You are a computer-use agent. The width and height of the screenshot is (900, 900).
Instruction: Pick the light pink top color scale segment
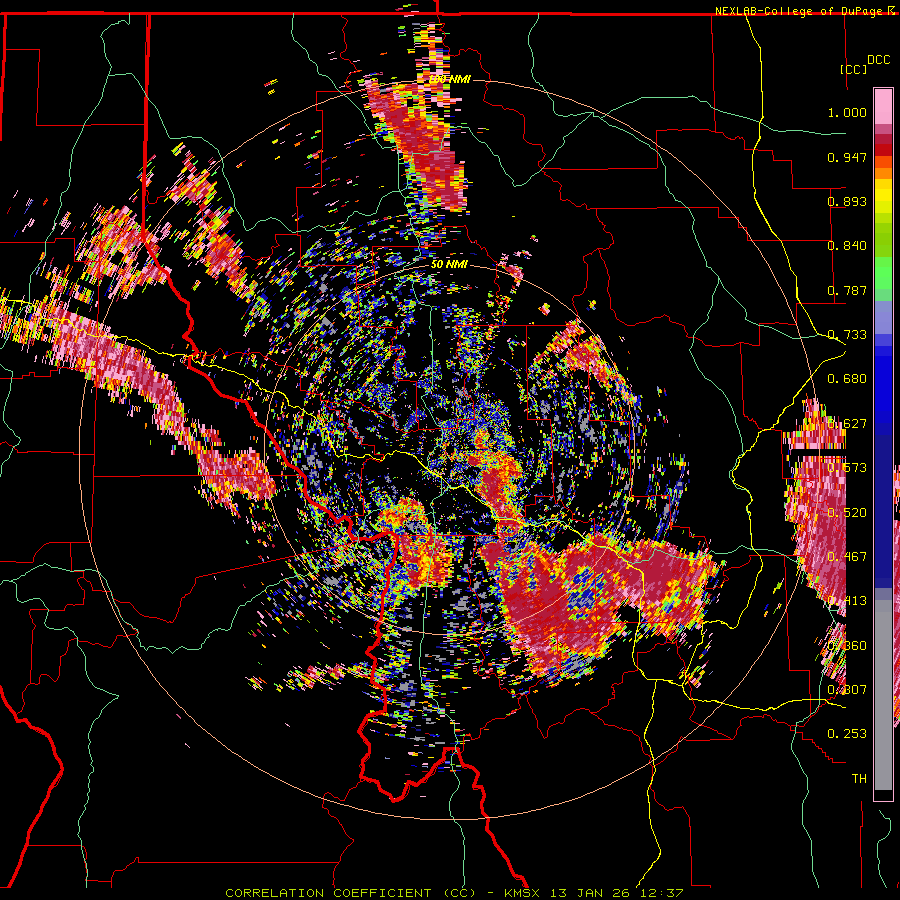point(883,107)
